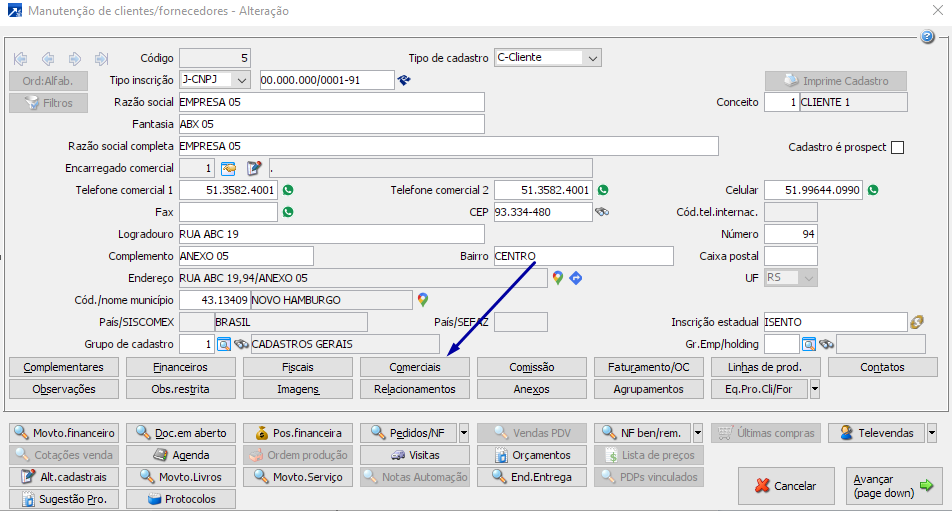Click the binoculars icon beside Gr.Emp/holding
This screenshot has height=511, width=952.
click(826, 344)
